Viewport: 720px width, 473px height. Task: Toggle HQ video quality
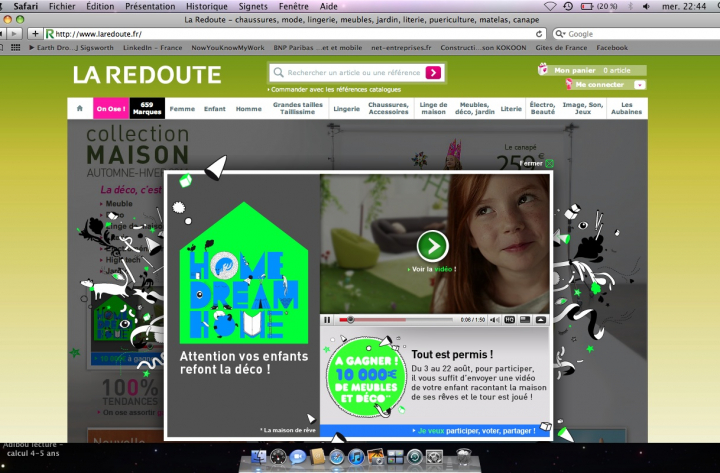(x=509, y=320)
